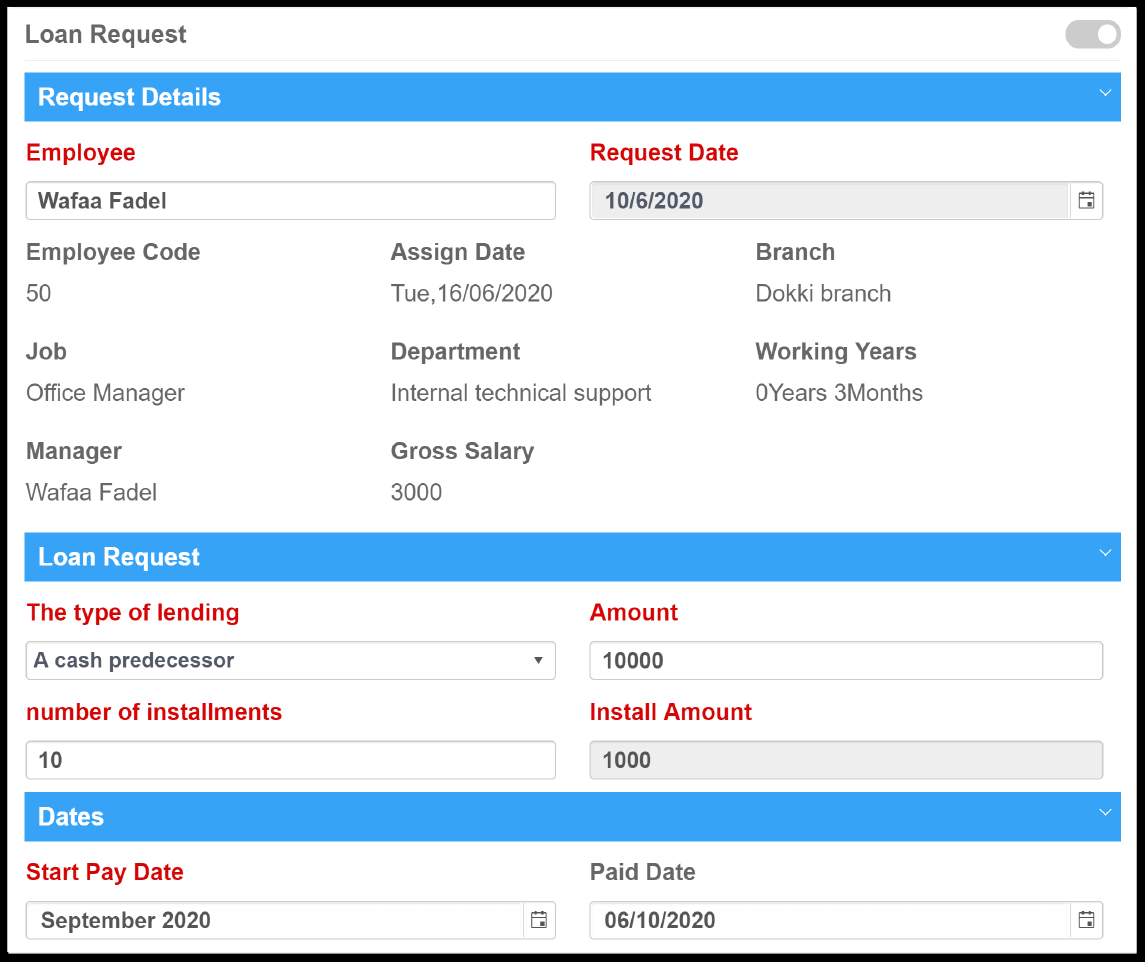Click the Employee field with Wafaa Fadel
Screen dimensions: 1145x962
point(291,200)
